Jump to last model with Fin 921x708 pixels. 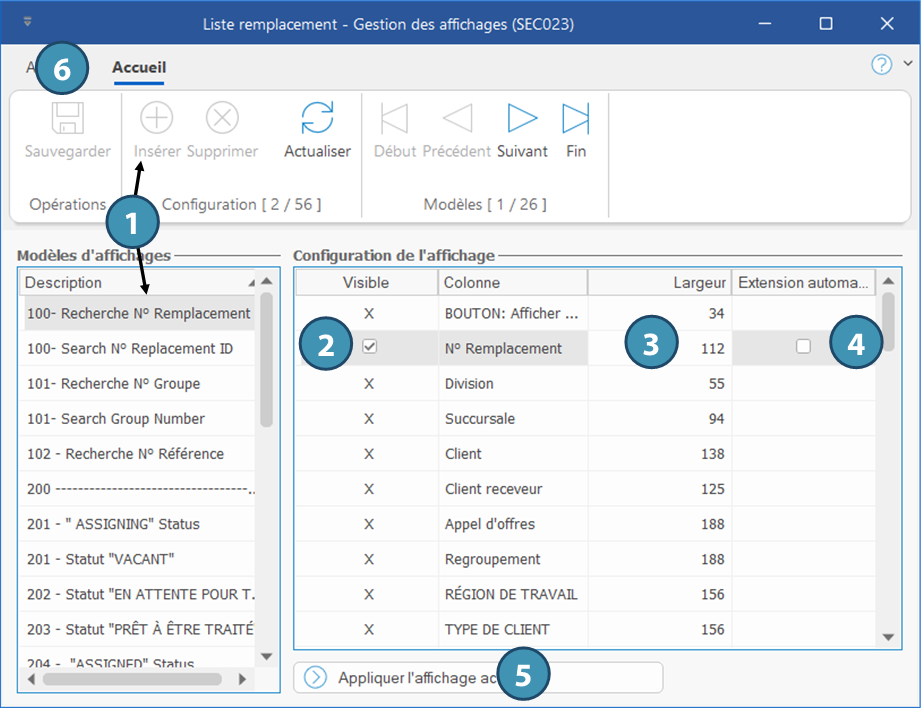[576, 119]
